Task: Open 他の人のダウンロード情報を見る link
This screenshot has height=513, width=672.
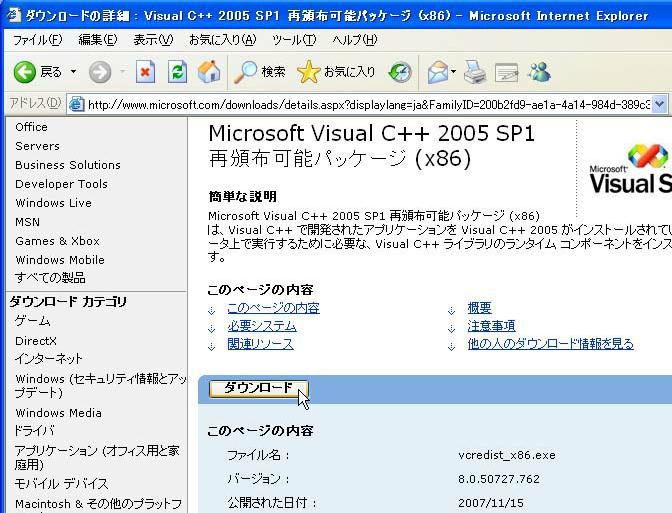Action: click(550, 344)
